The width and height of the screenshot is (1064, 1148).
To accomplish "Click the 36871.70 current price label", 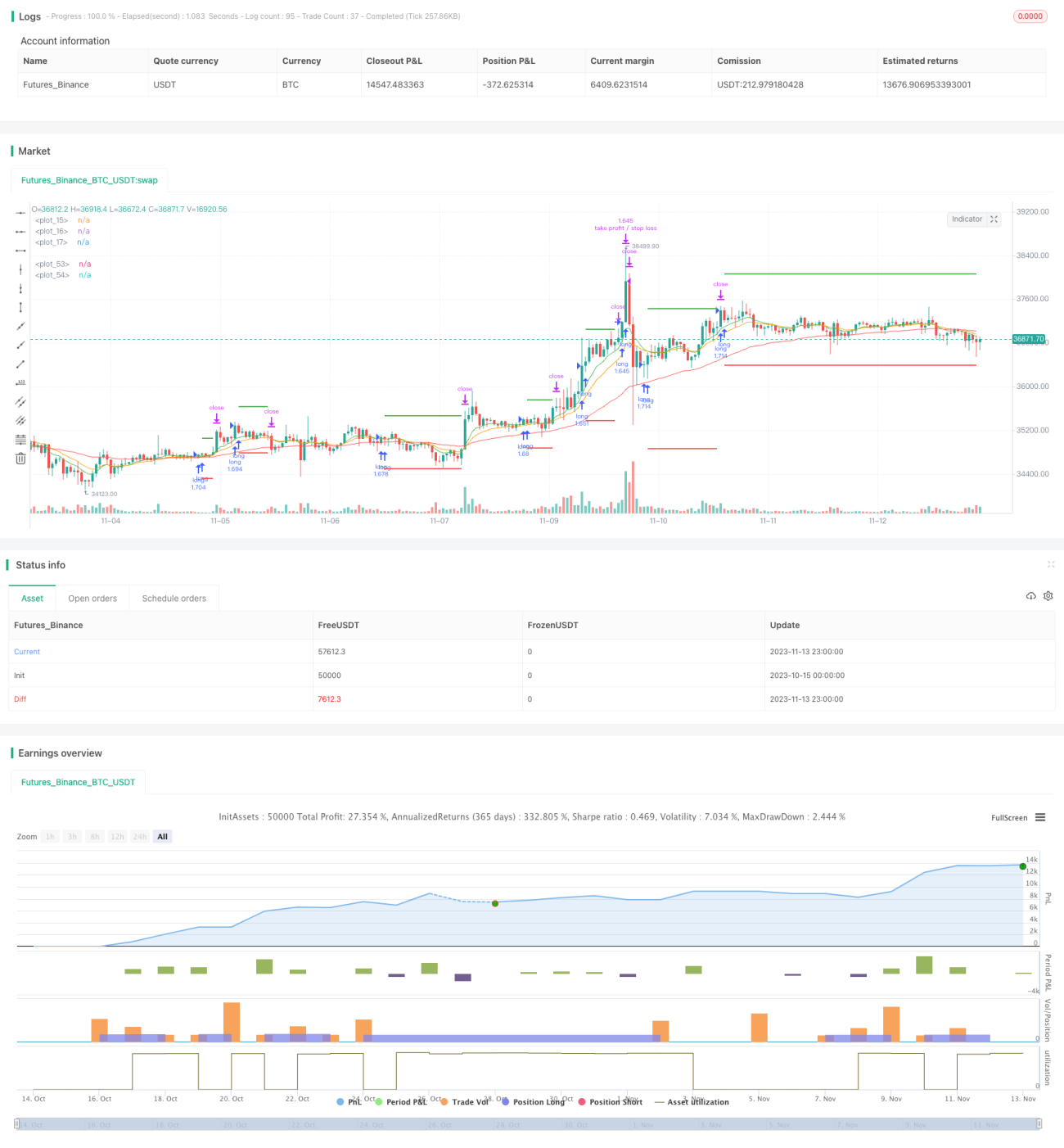I will 1029,339.
